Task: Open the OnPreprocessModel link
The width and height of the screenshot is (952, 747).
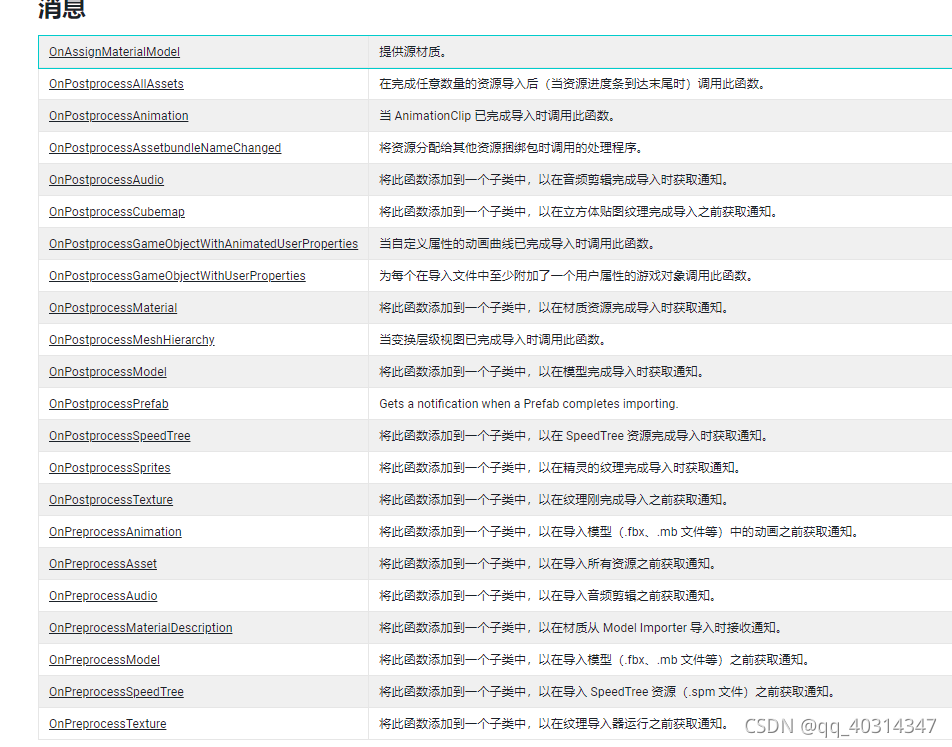Action: (104, 660)
